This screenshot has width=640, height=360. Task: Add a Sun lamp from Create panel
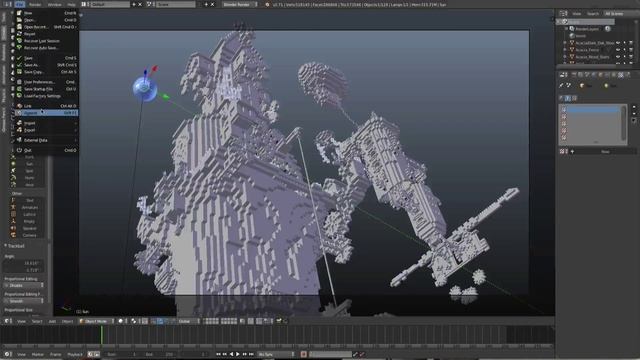pyautogui.click(x=29, y=164)
